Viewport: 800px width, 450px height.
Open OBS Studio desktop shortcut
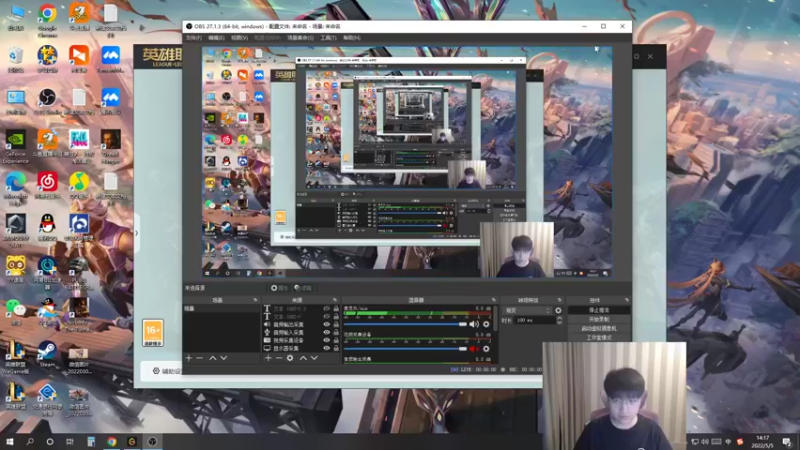[x=47, y=102]
